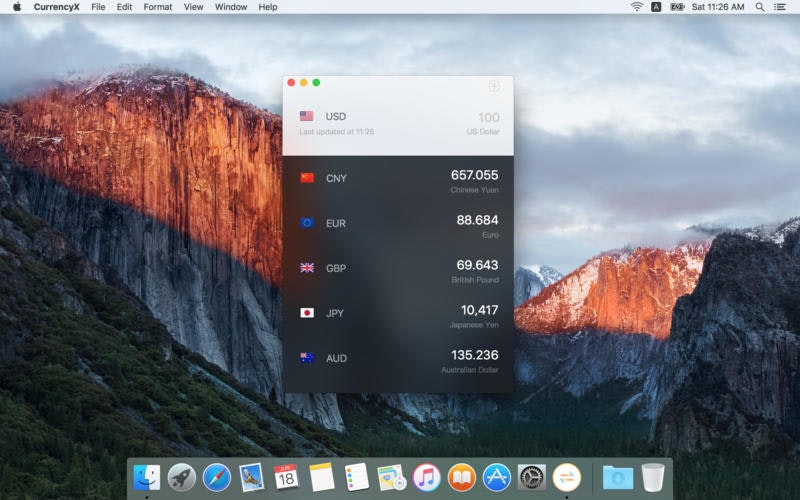Open Maps app in dock
The image size is (800, 500).
coord(391,478)
